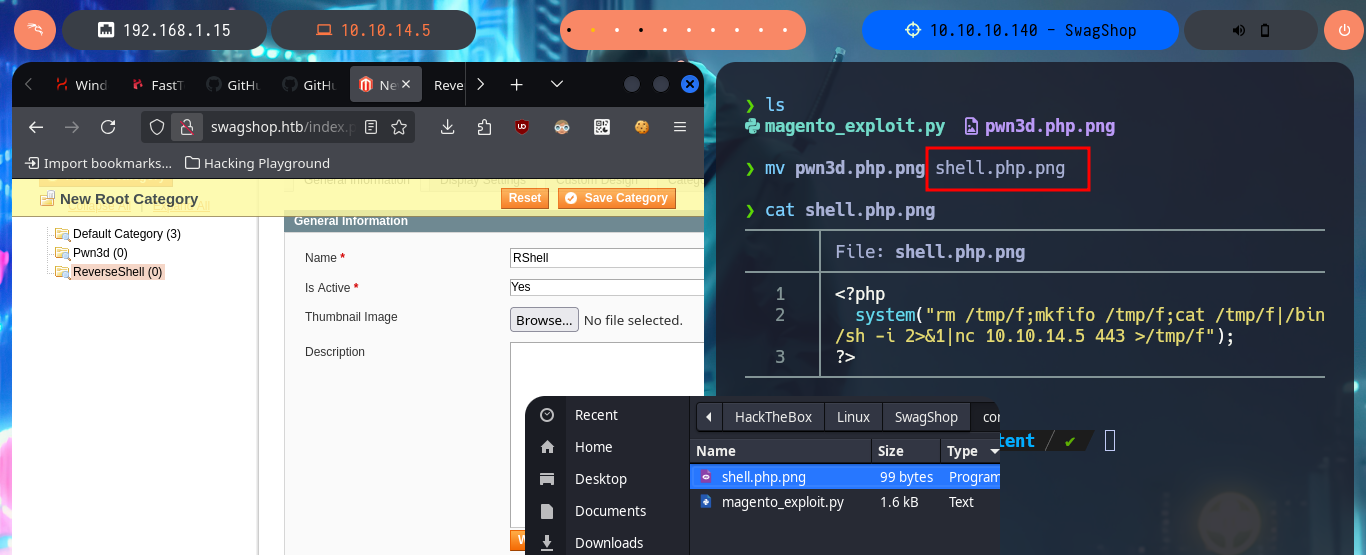Switch to the first GitHub tab

(x=232, y=85)
